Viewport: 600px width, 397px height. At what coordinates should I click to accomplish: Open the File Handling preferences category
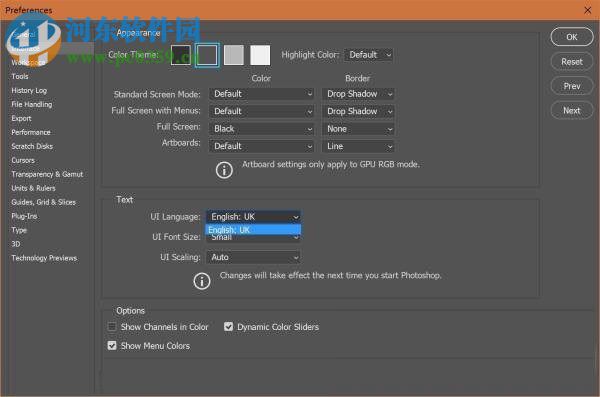[x=32, y=105]
